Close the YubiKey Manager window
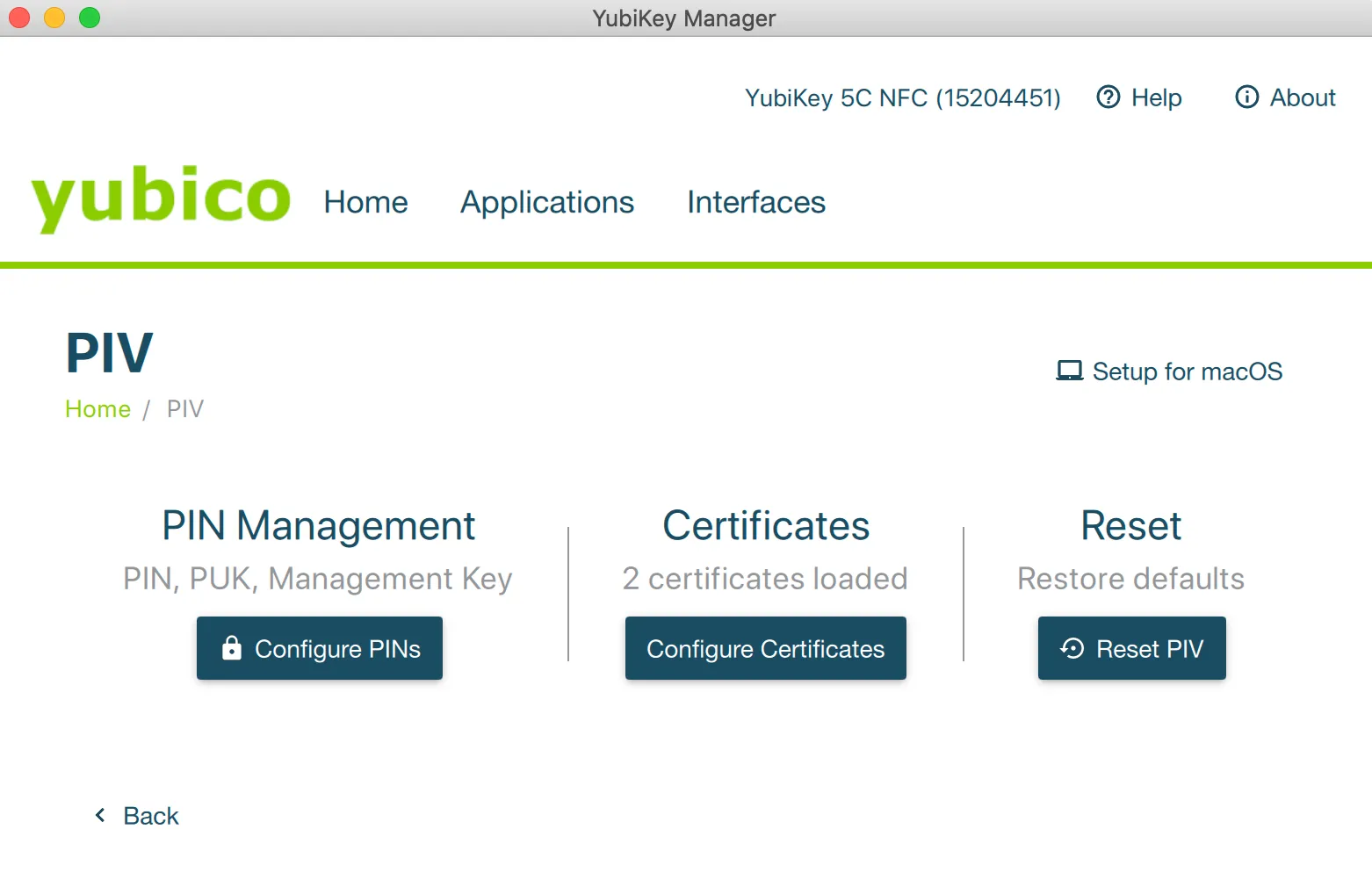 click(x=19, y=18)
